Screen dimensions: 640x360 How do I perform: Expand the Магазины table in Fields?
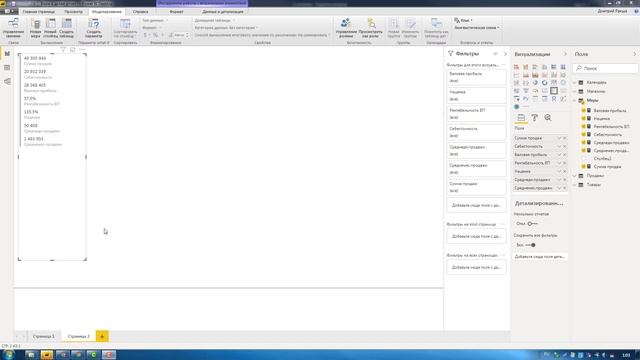tap(575, 91)
